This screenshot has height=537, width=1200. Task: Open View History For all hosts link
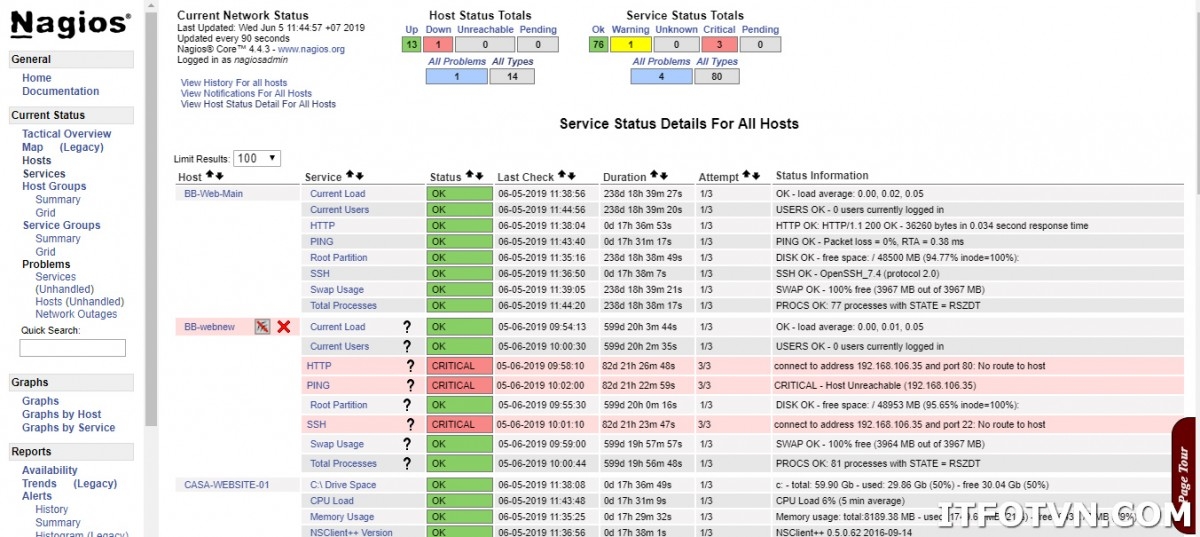click(234, 83)
